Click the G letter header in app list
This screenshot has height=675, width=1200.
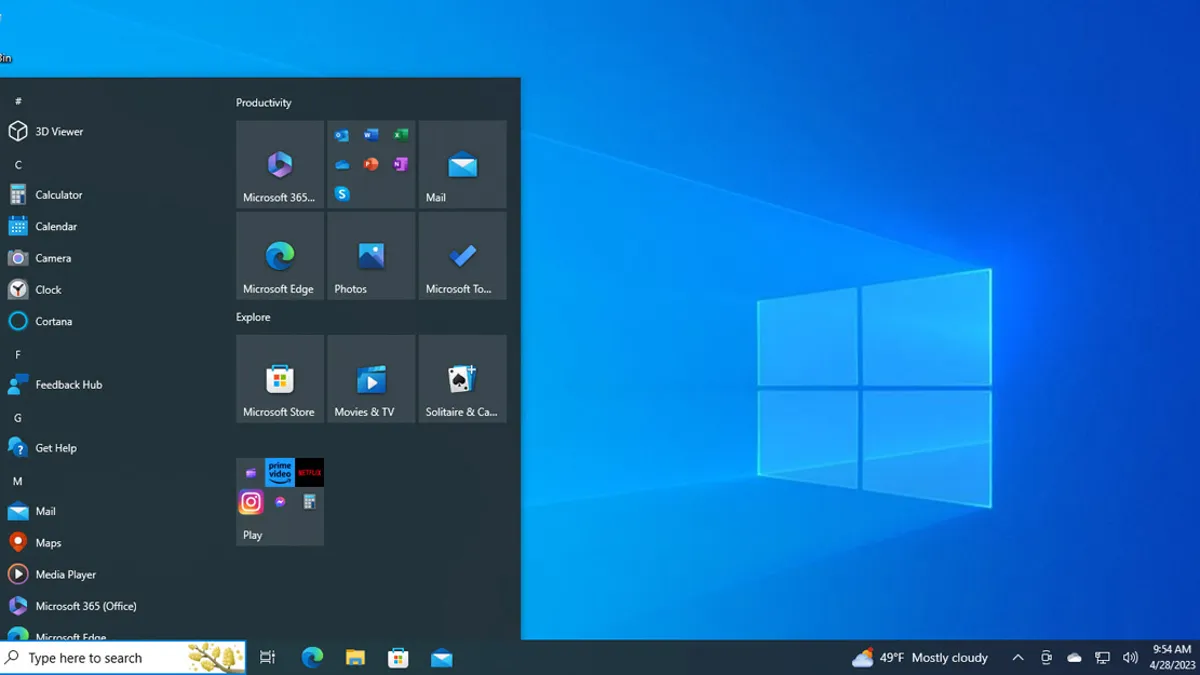point(18,418)
